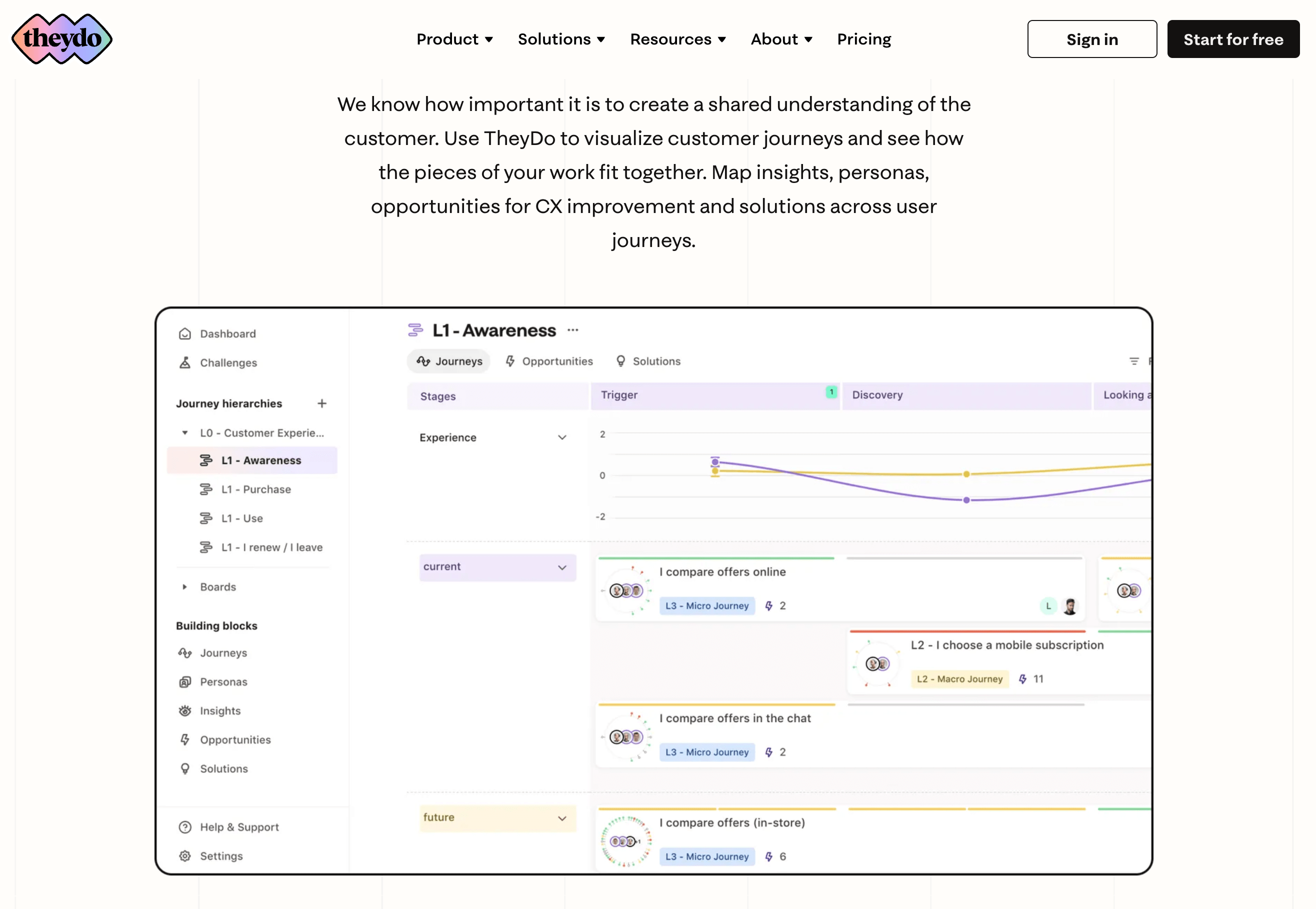The height and width of the screenshot is (909, 1316).
Task: Open the Insights building block
Action: [220, 711]
